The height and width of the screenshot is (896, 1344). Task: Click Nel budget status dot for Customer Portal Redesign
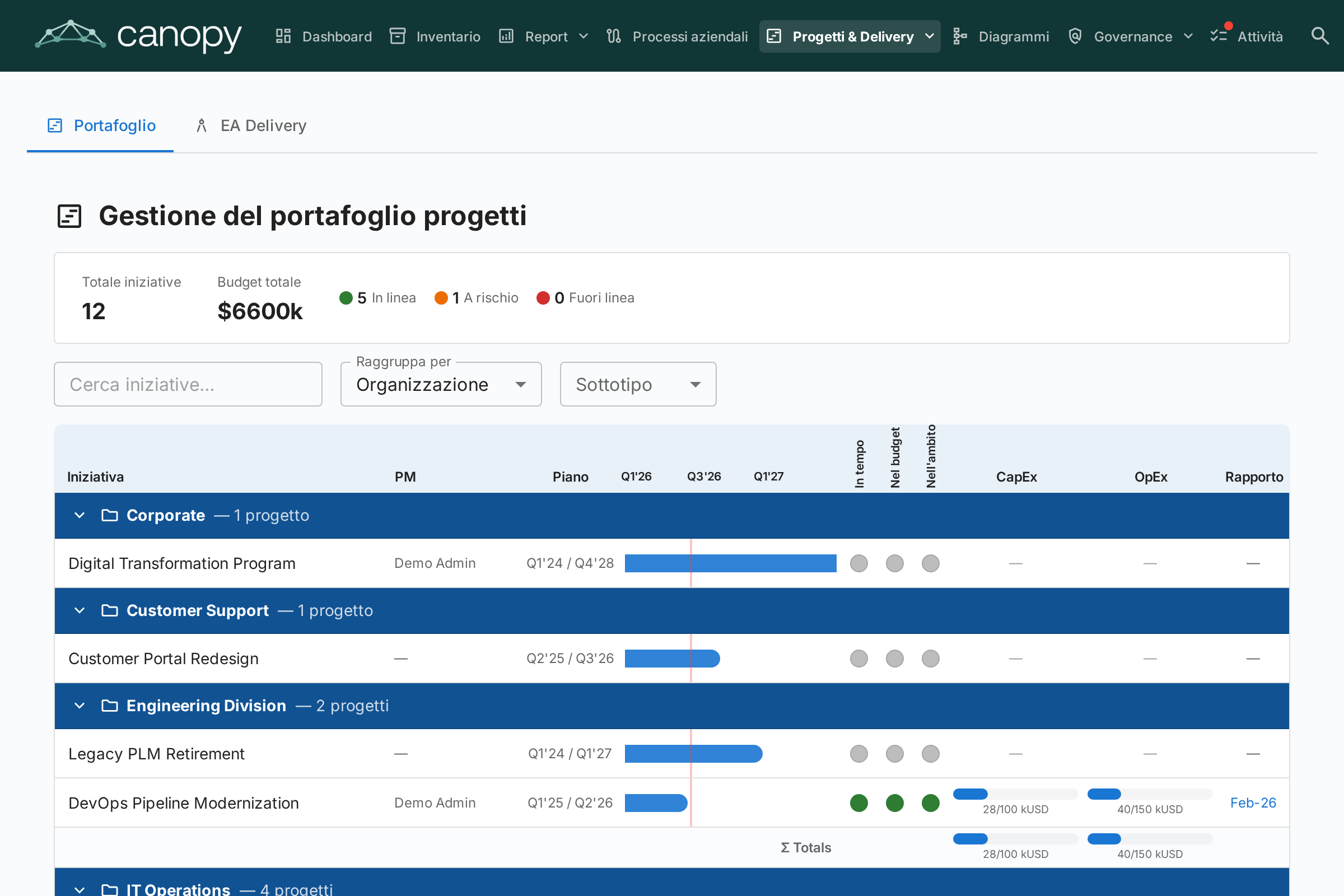895,659
